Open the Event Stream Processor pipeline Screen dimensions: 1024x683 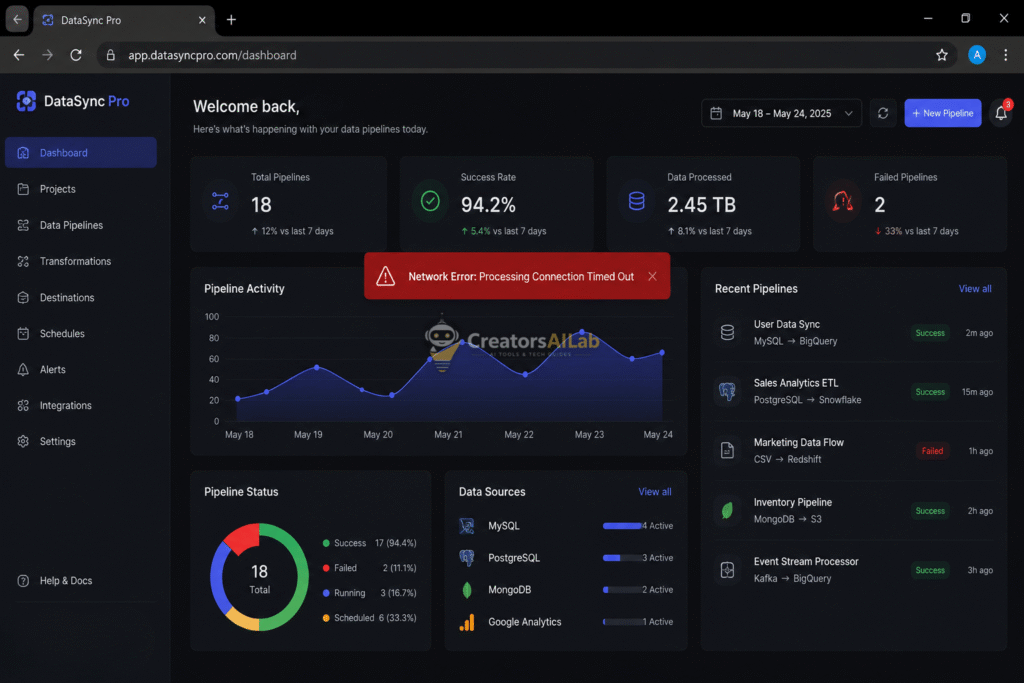click(854, 570)
